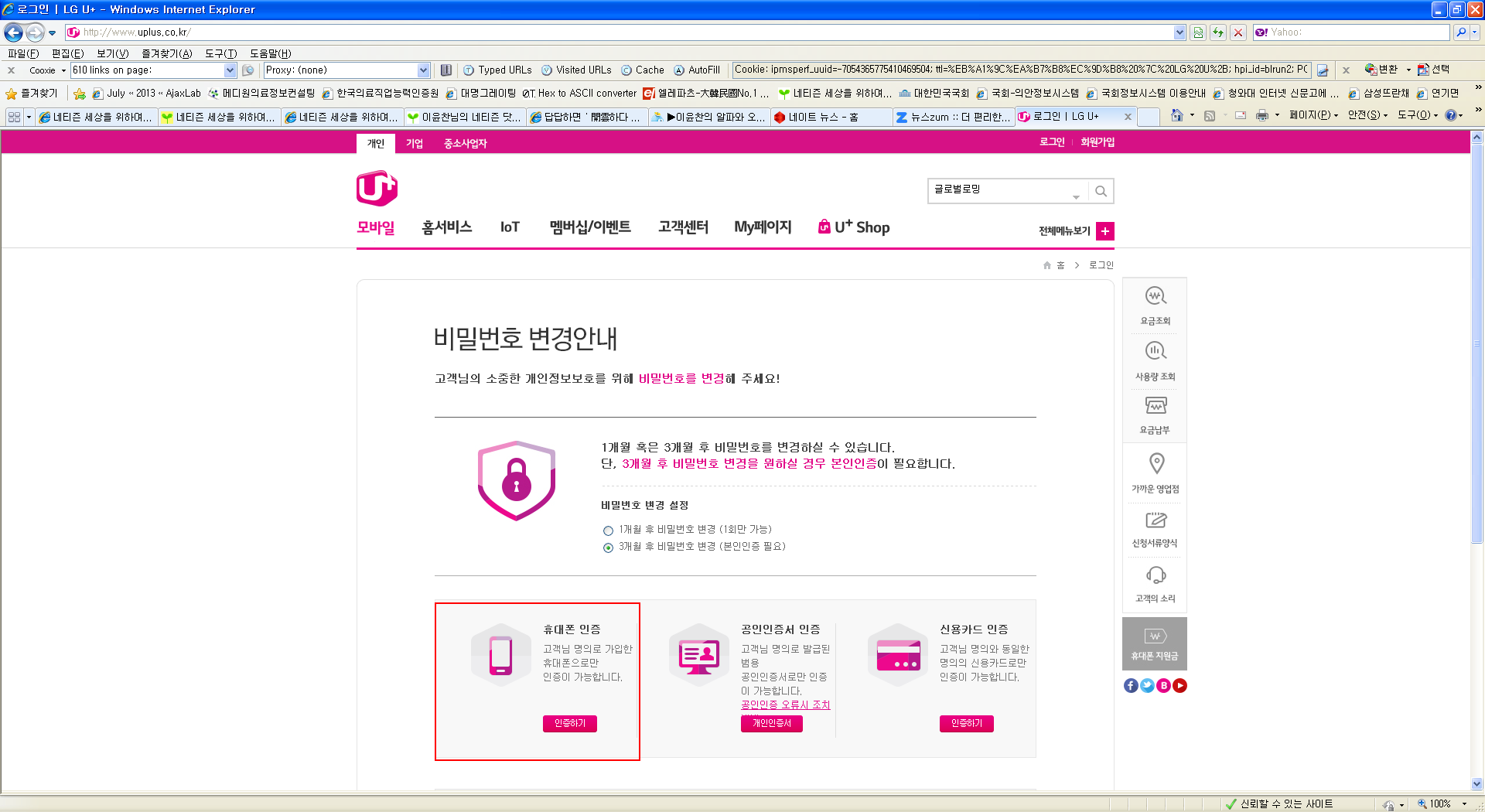Open the Proxy (none) dropdown

click(x=423, y=70)
